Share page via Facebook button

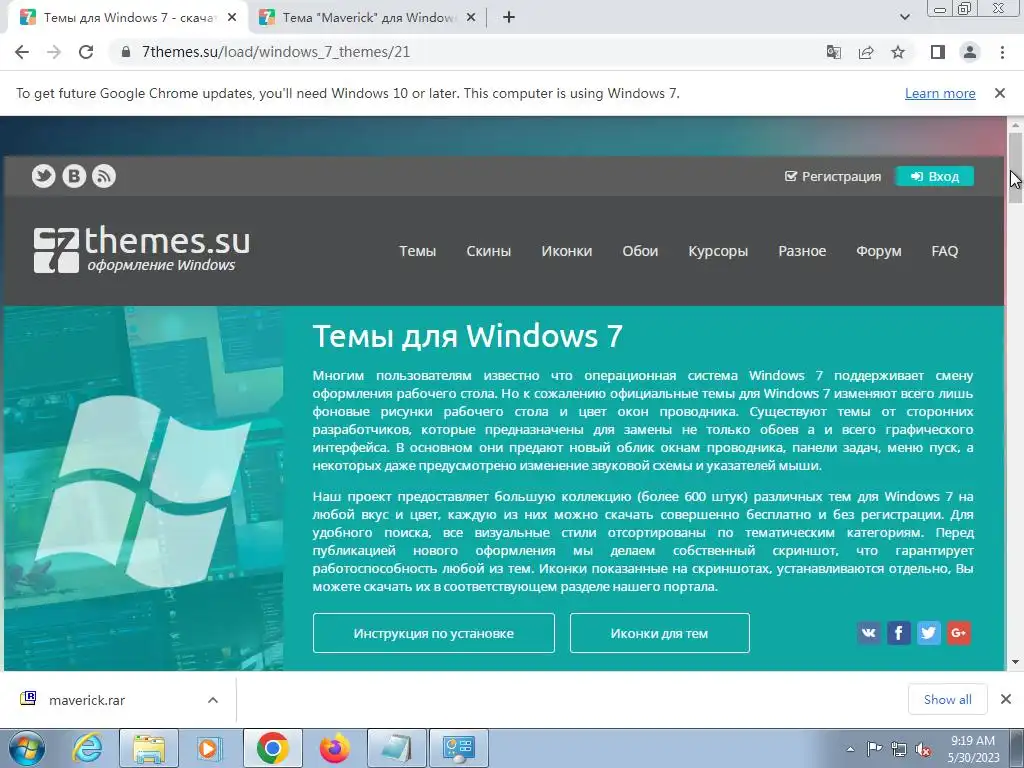point(899,633)
